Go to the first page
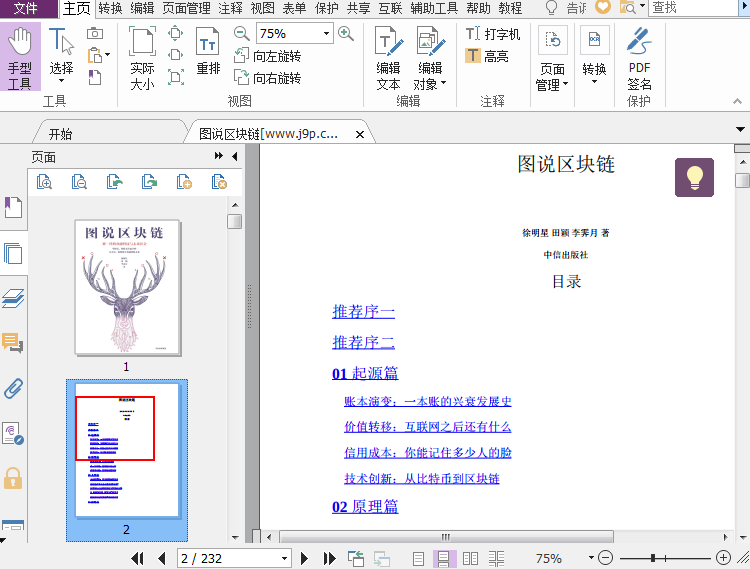 (137, 558)
